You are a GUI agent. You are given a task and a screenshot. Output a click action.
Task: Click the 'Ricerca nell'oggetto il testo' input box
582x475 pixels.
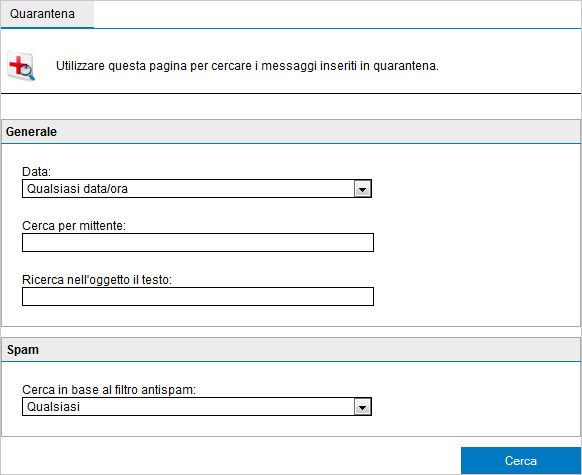pyautogui.click(x=198, y=297)
